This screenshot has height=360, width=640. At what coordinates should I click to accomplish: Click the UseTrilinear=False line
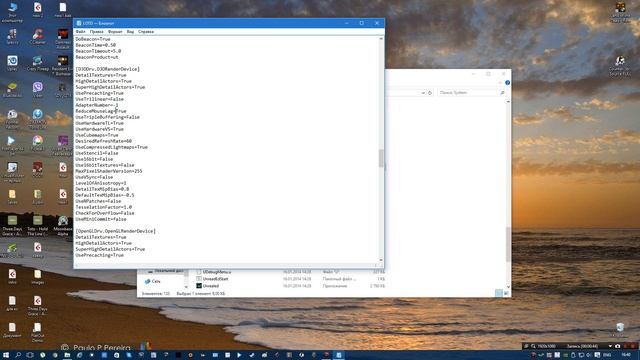click(100, 99)
